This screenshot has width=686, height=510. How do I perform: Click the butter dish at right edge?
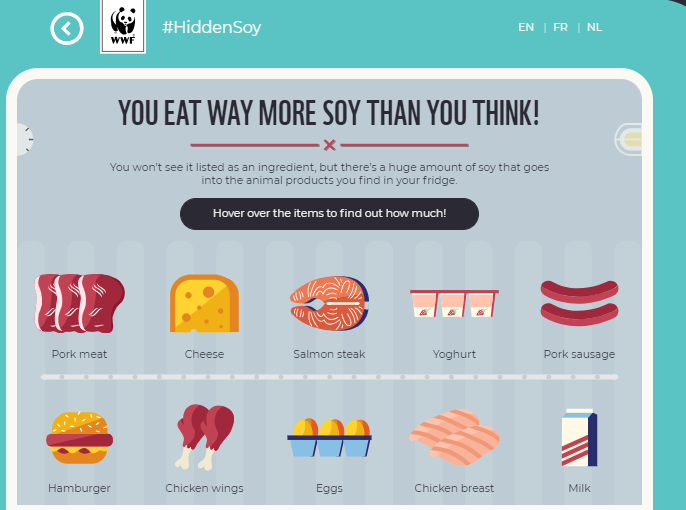(x=628, y=140)
